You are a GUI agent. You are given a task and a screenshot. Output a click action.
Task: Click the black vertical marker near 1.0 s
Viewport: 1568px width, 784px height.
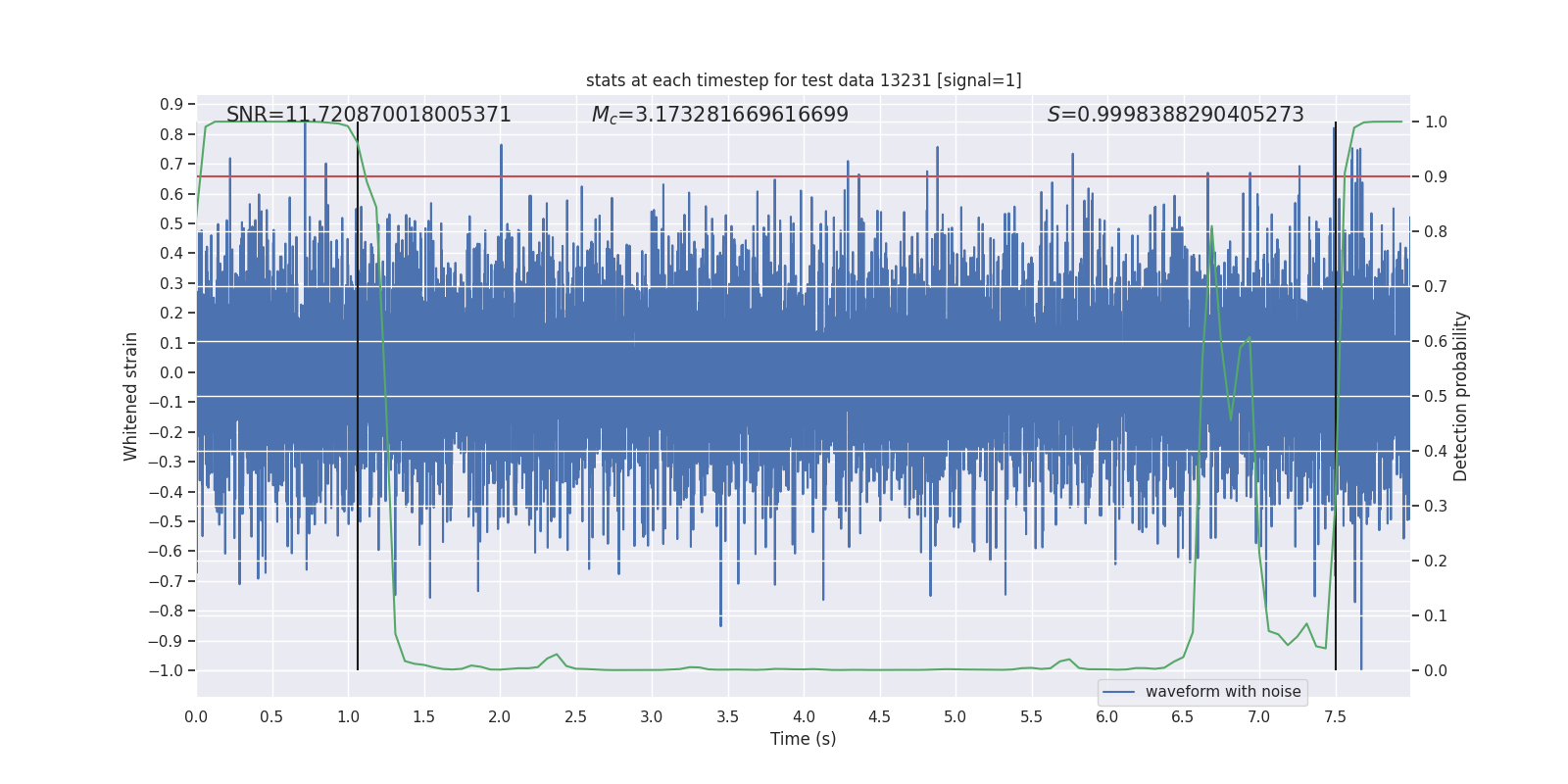(358, 396)
